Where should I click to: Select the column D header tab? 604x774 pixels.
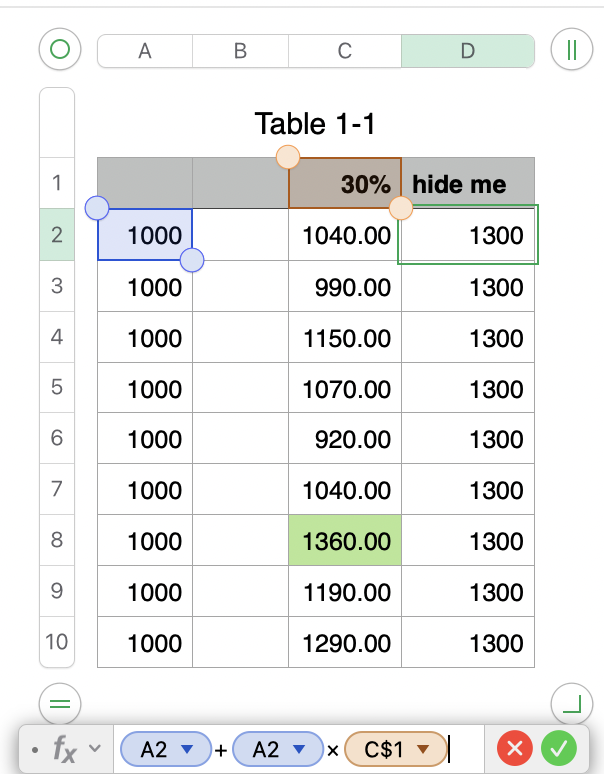click(x=468, y=51)
